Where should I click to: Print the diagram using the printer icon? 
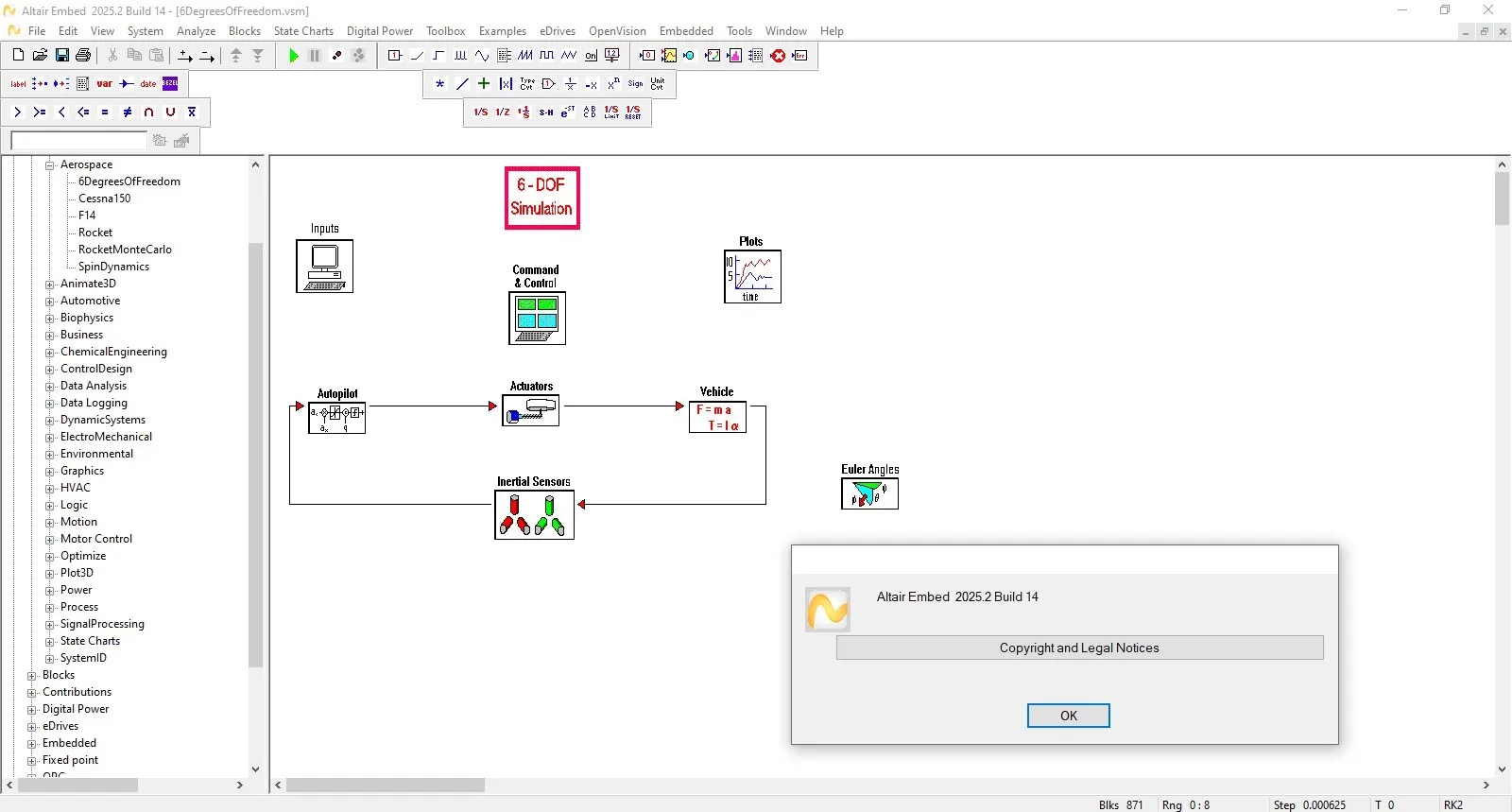[83, 56]
